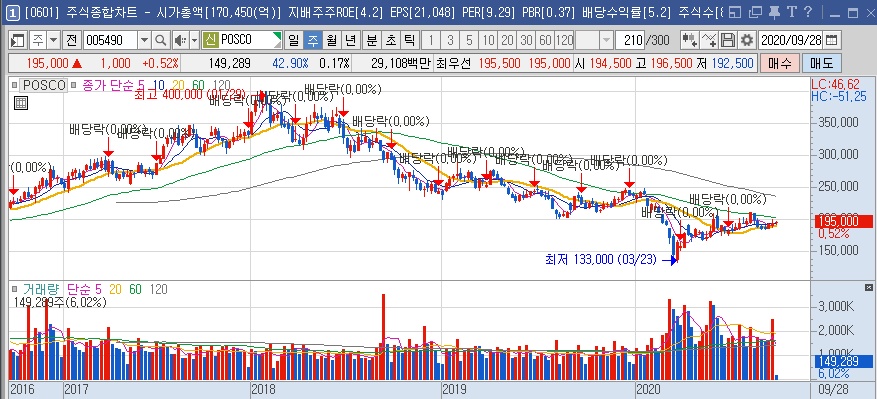Image resolution: width=877 pixels, height=399 pixels.
Task: Click the 전 button
Action: click(72, 40)
